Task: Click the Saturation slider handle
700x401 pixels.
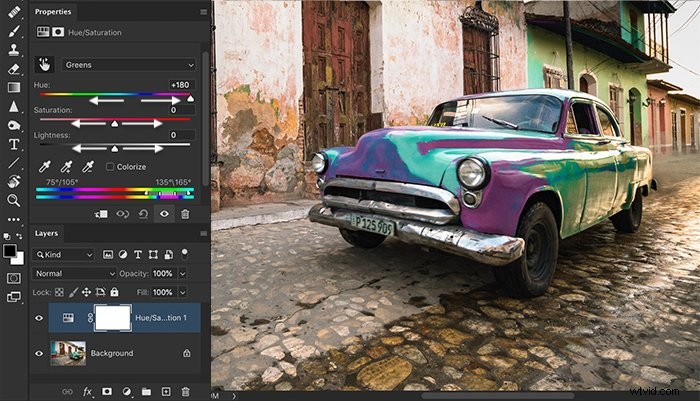Action: point(115,124)
